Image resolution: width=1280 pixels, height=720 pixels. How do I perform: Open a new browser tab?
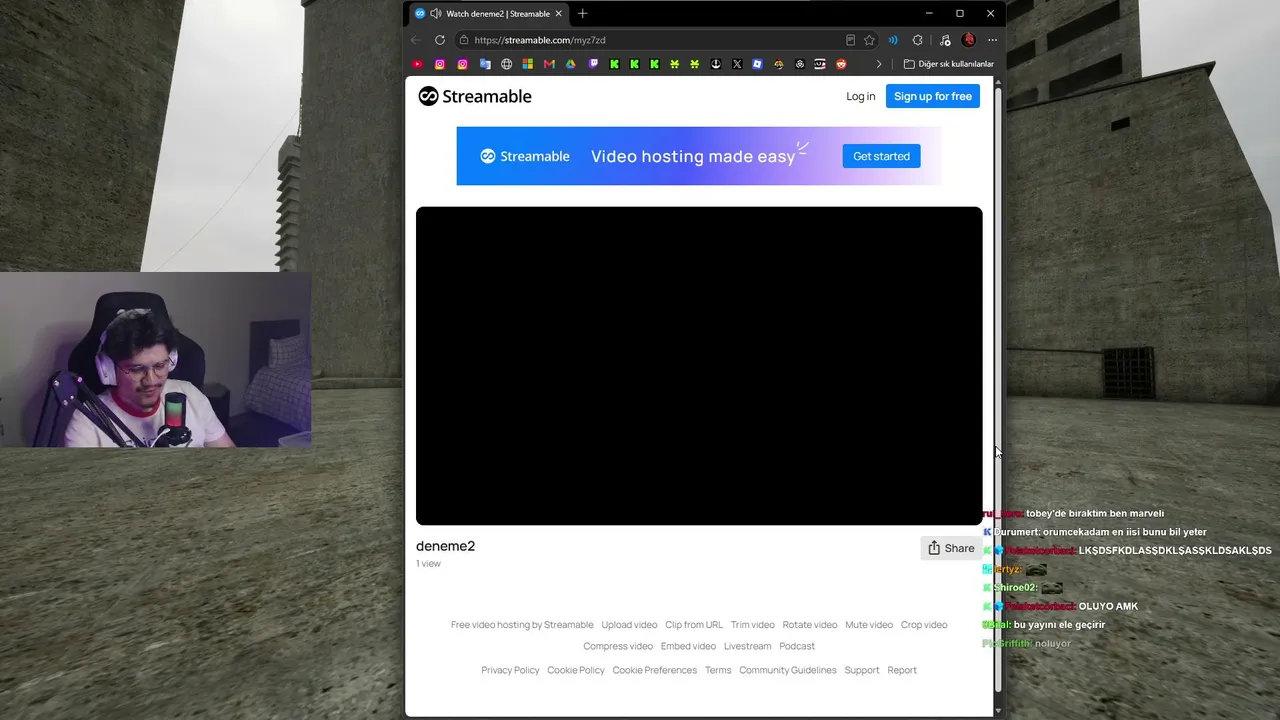click(582, 14)
